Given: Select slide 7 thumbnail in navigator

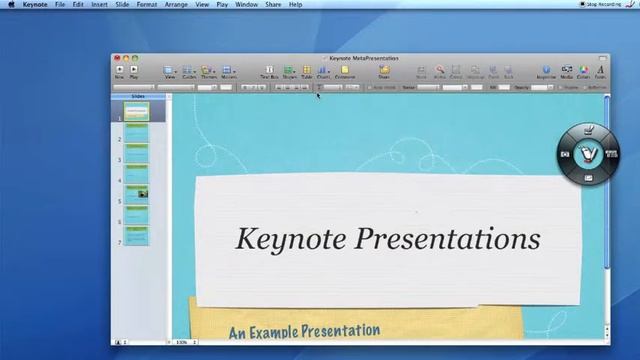Looking at the screenshot, I should point(136,236).
